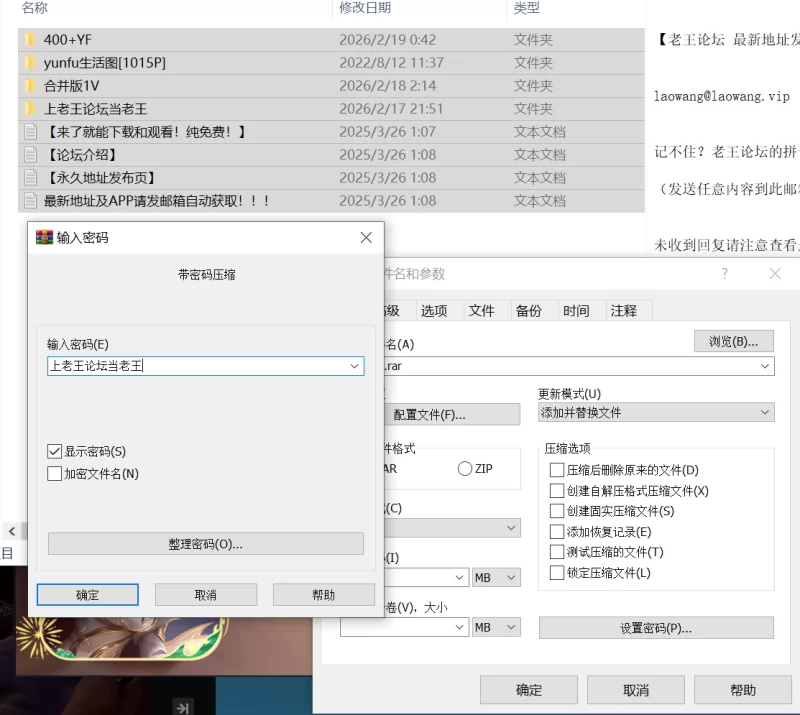The width and height of the screenshot is (800, 715).
Task: Open the 400+YF folder icon
Action: pyautogui.click(x=30, y=39)
